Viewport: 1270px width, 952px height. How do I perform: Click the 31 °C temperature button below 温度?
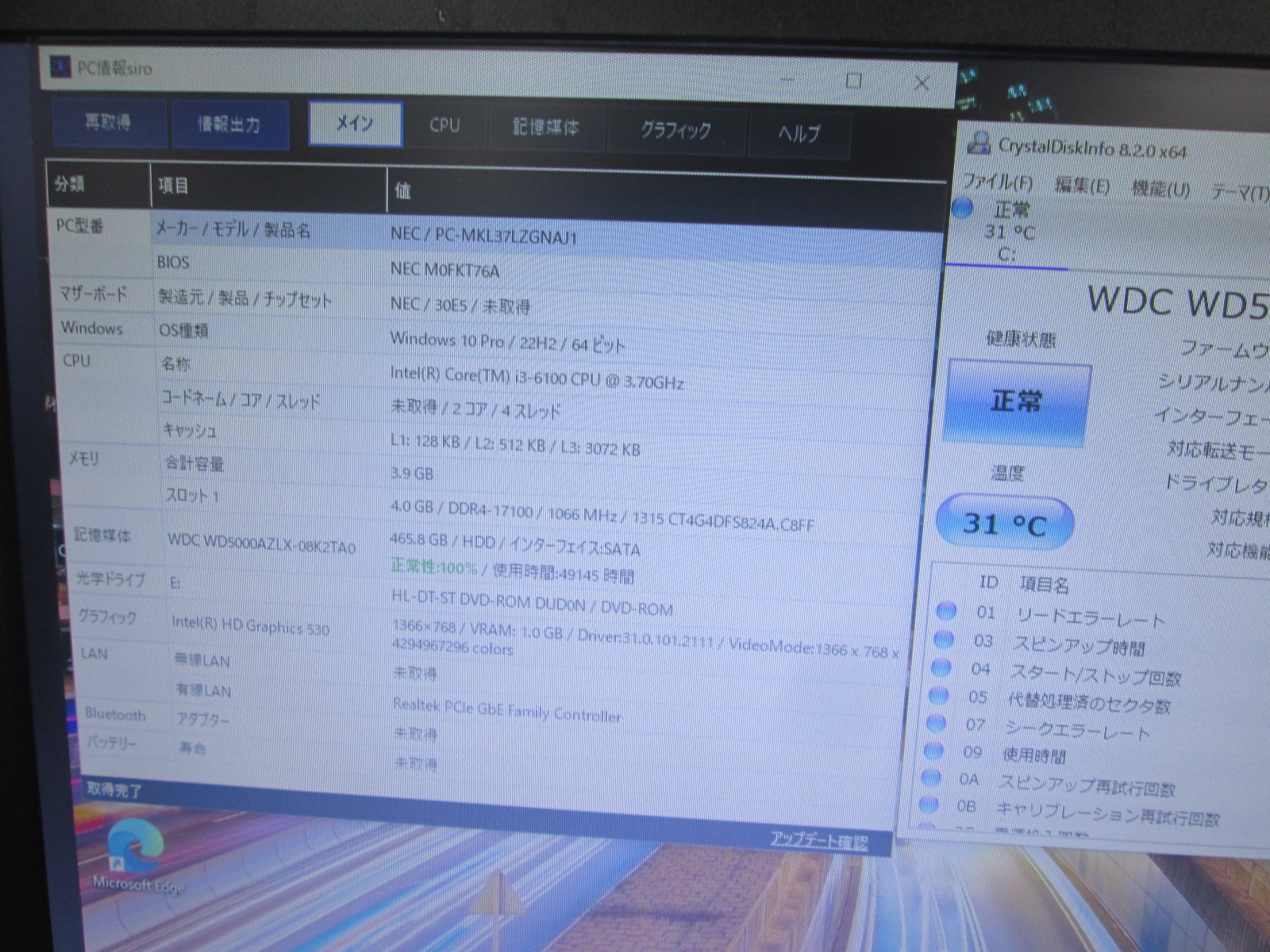(1005, 524)
